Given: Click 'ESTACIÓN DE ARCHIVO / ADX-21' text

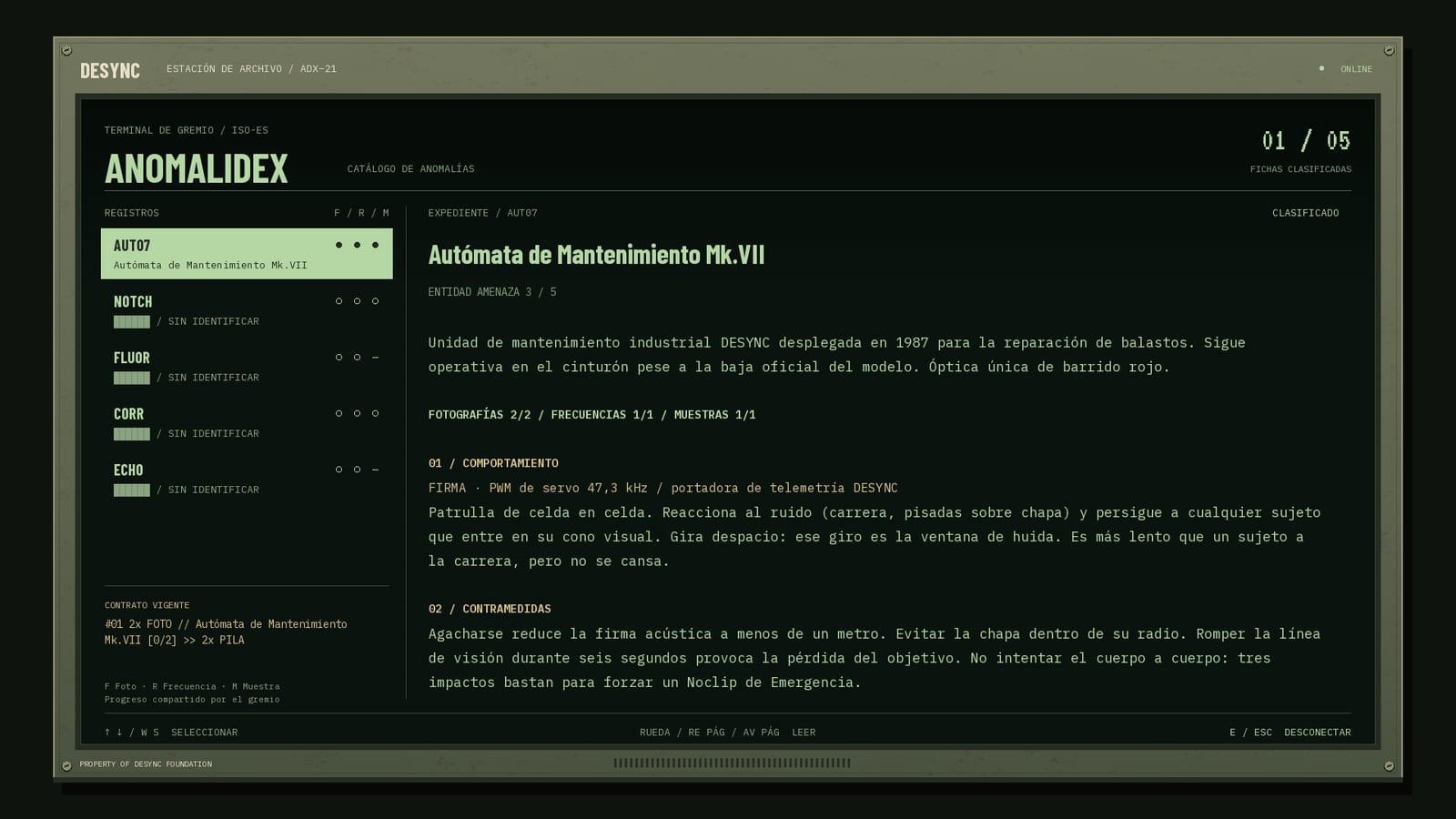Looking at the screenshot, I should [251, 69].
